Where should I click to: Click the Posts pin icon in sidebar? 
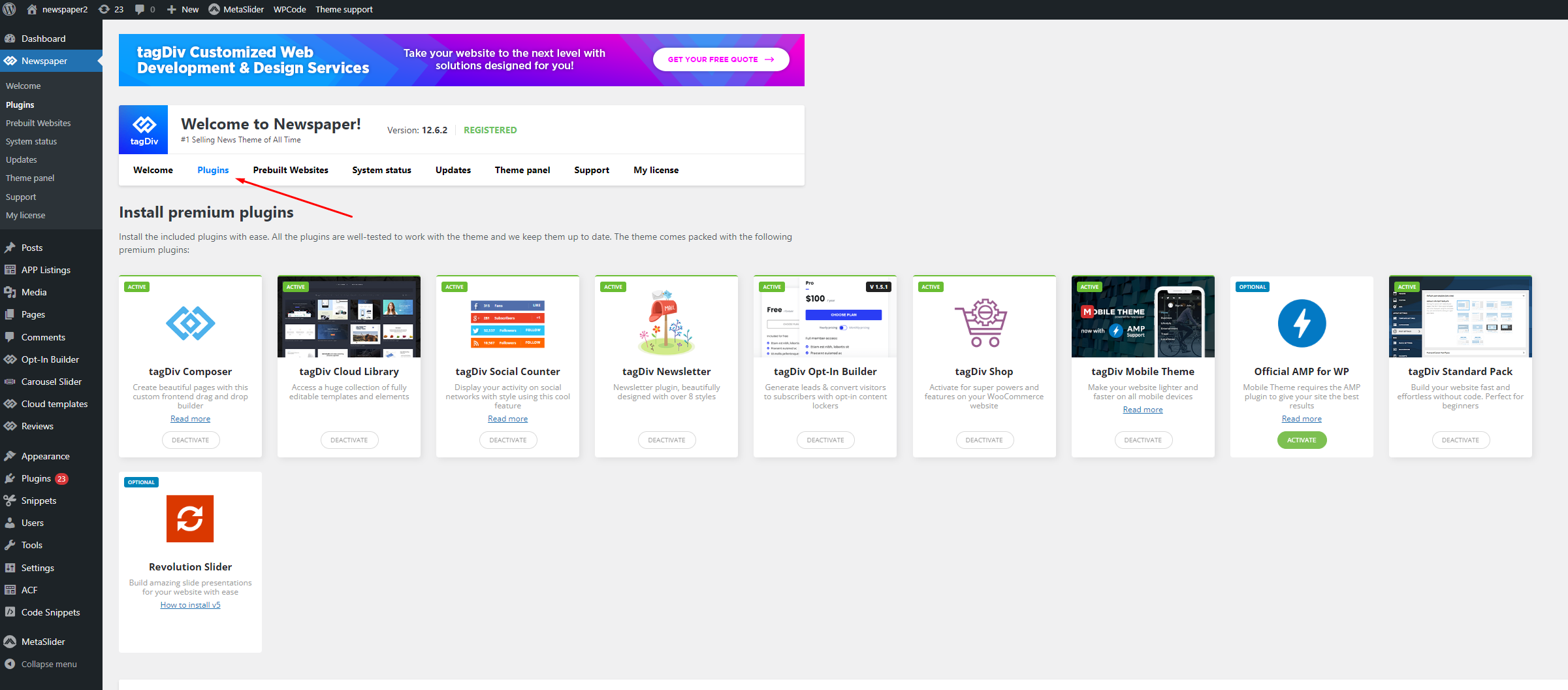coord(10,248)
